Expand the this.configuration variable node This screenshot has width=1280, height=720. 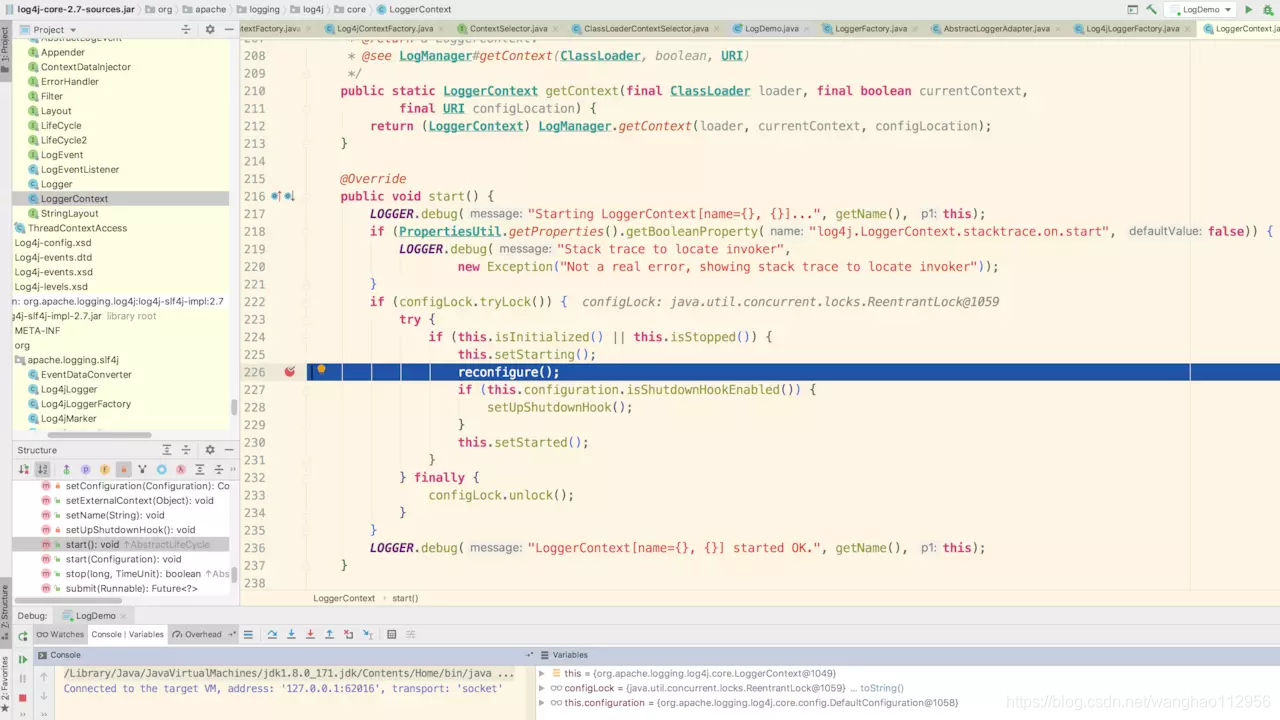(543, 703)
